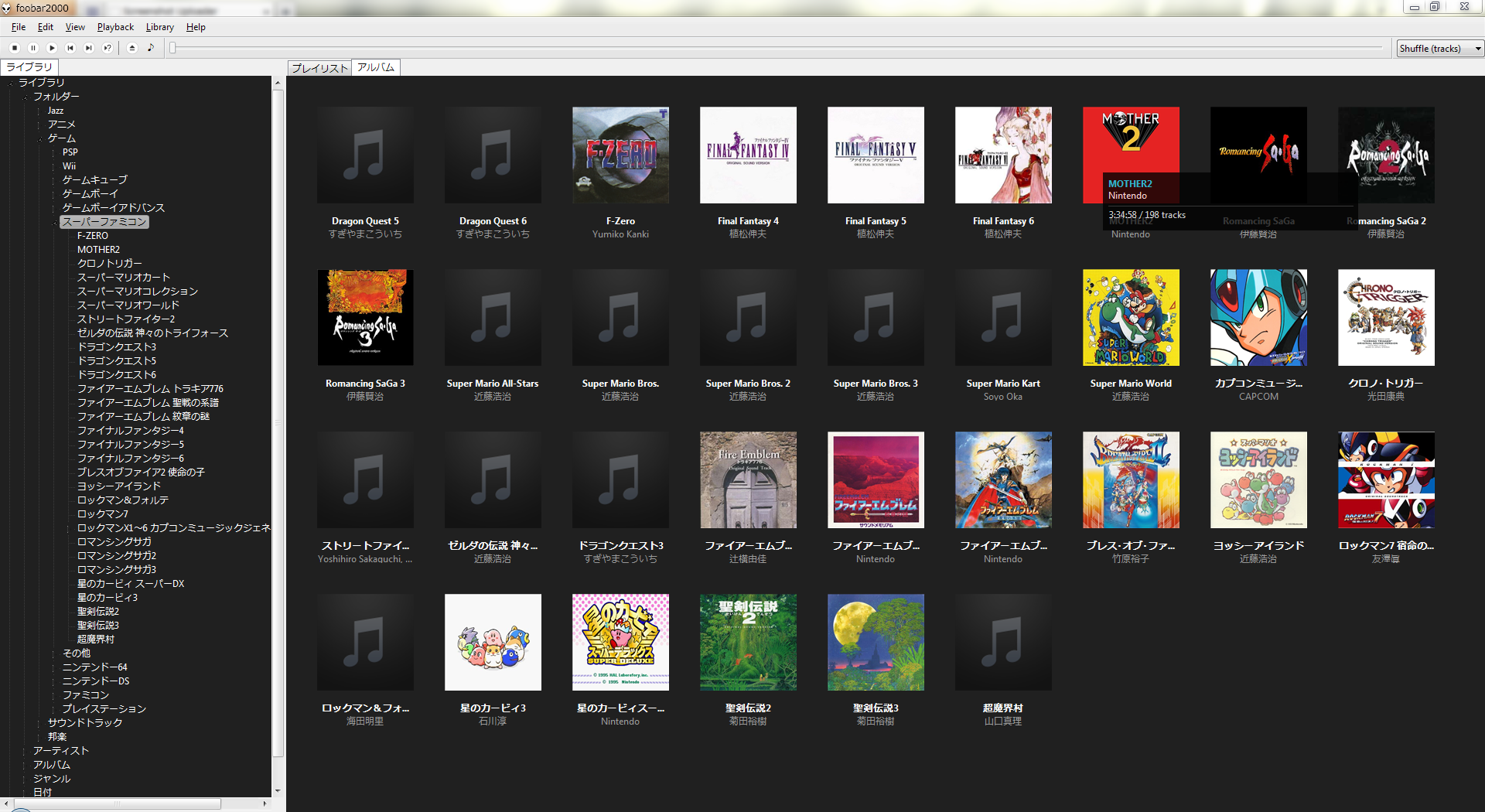Expand the アルバム tree node
The image size is (1485, 812).
click(26, 765)
